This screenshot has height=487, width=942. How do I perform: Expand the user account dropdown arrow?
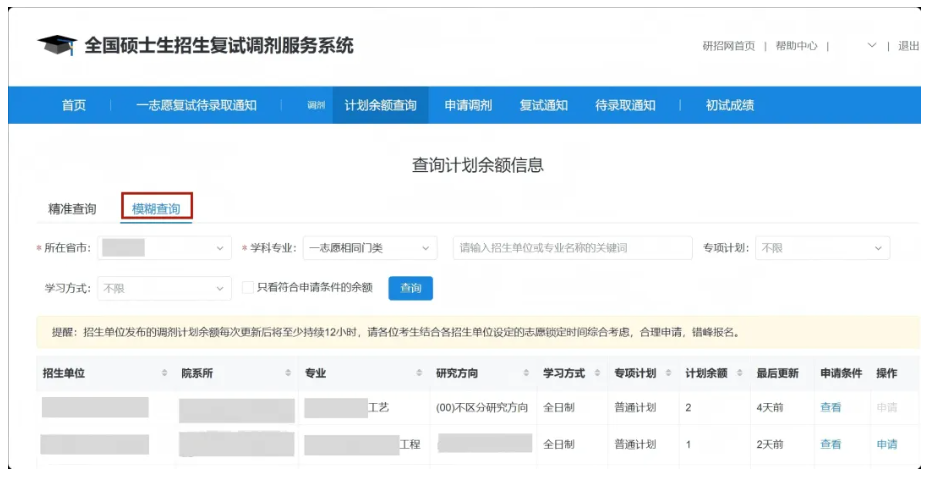tap(872, 46)
